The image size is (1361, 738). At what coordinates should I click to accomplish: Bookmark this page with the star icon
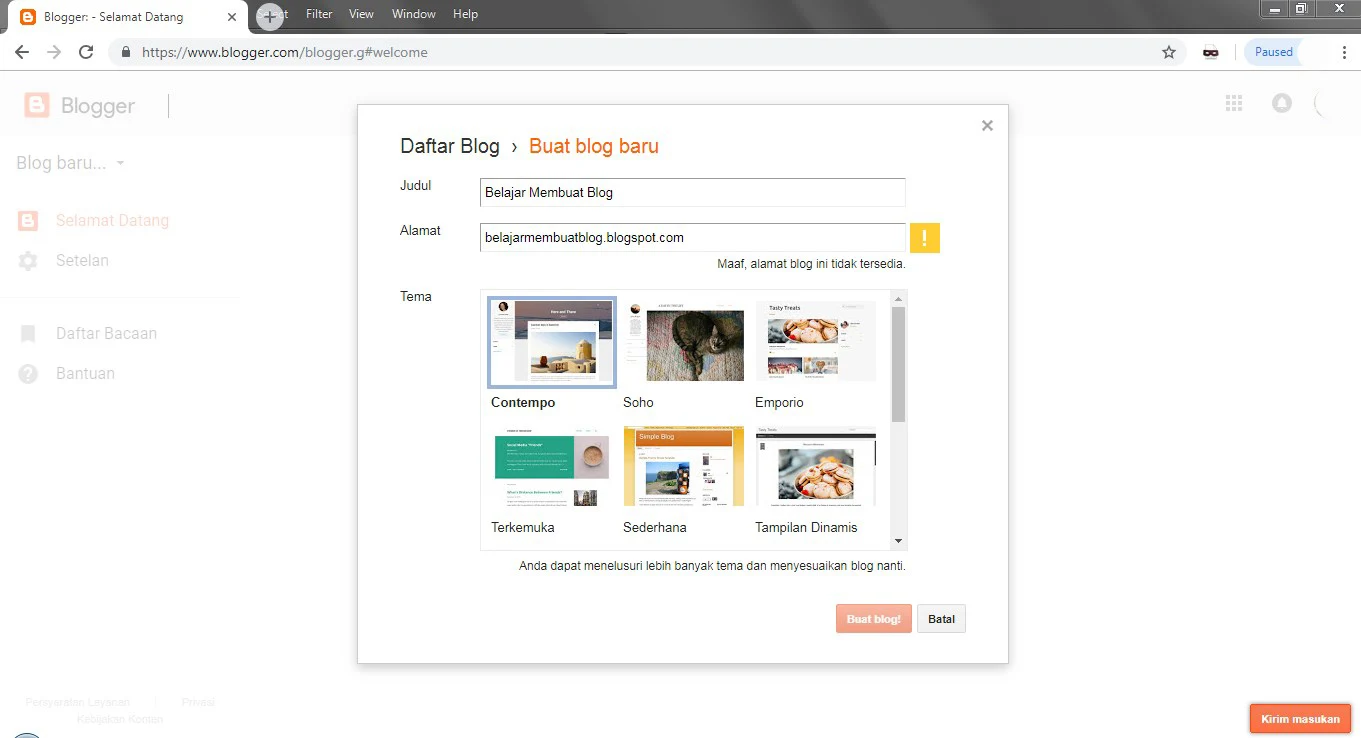click(1169, 52)
